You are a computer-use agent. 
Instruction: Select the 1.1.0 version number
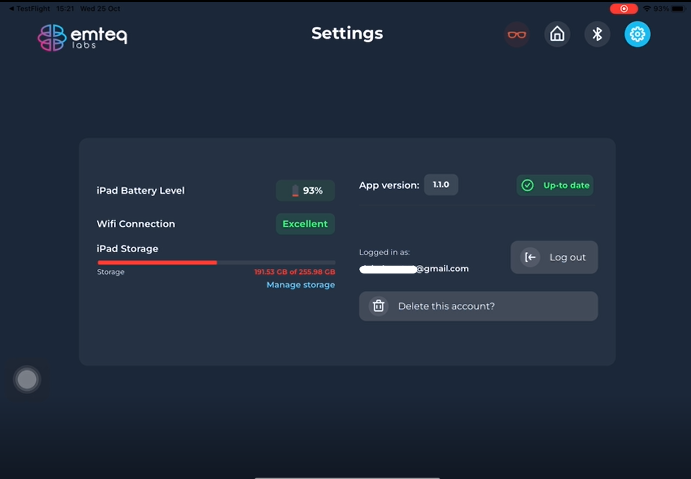tap(441, 185)
